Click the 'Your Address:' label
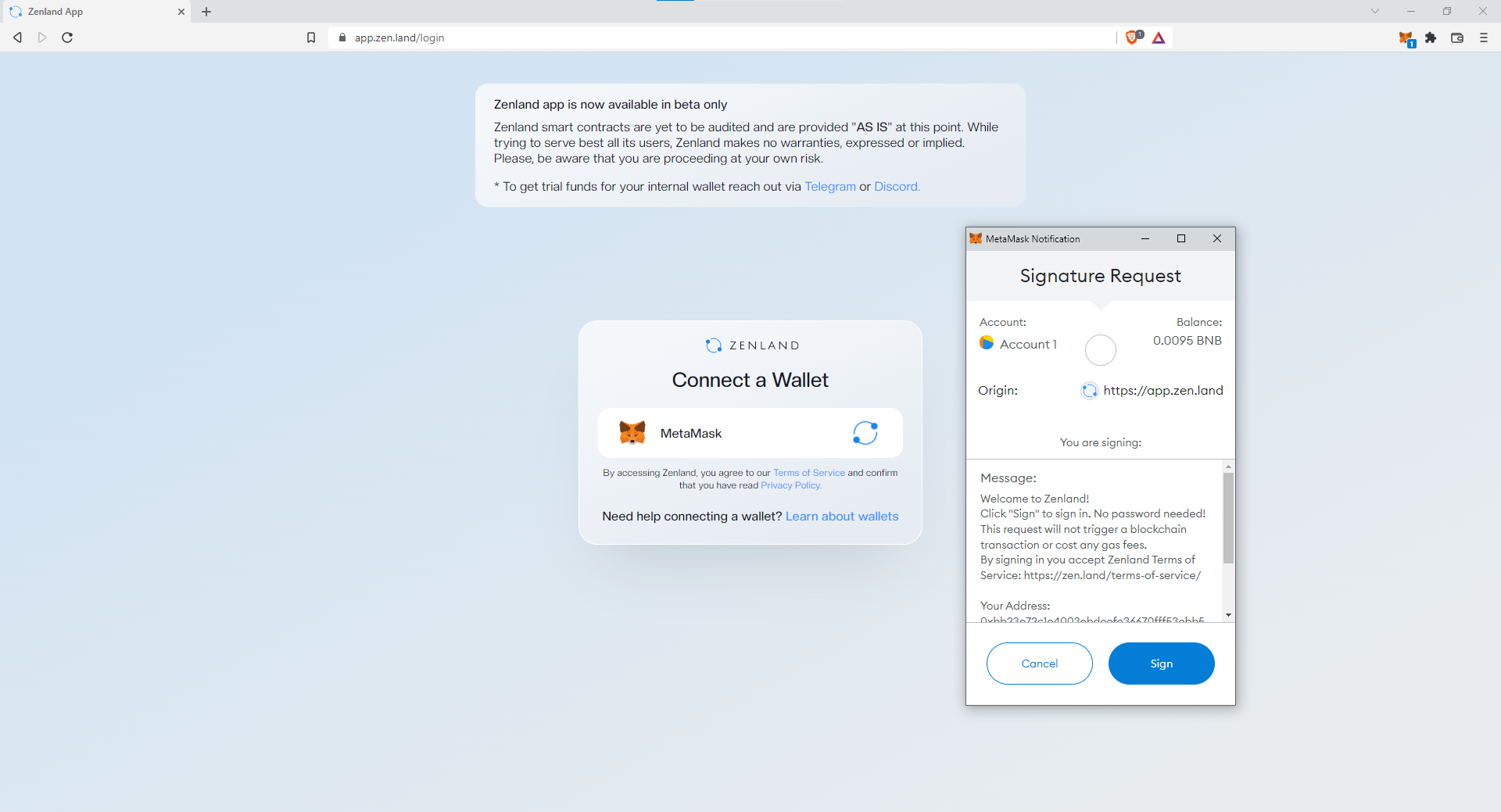The height and width of the screenshot is (812, 1501). tap(1016, 606)
